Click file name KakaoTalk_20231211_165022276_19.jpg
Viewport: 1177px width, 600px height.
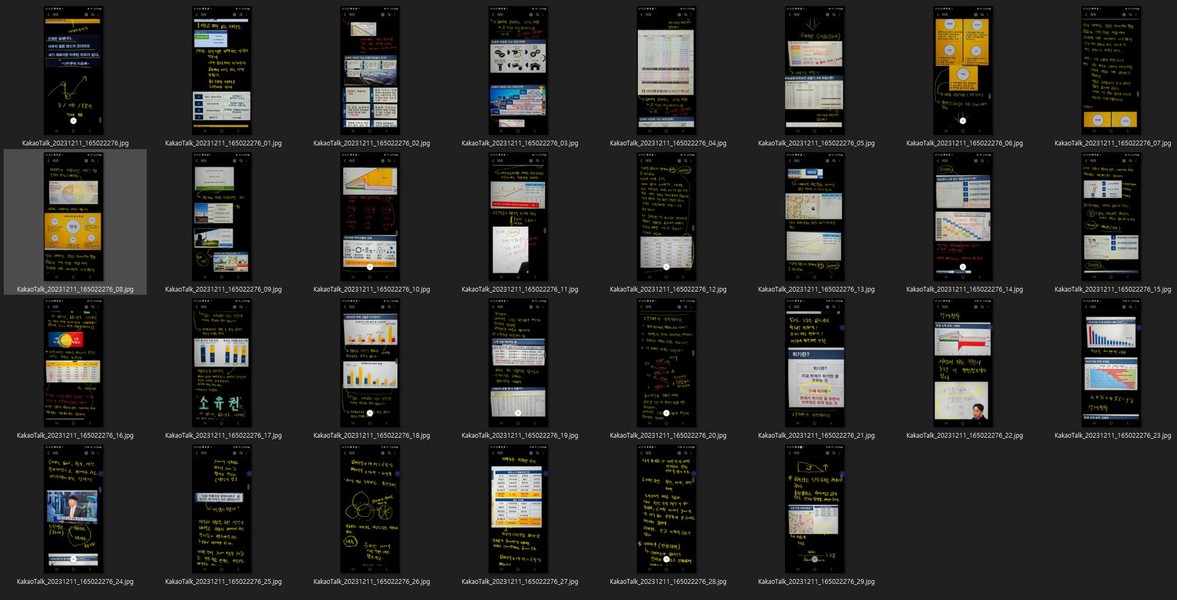(520, 435)
